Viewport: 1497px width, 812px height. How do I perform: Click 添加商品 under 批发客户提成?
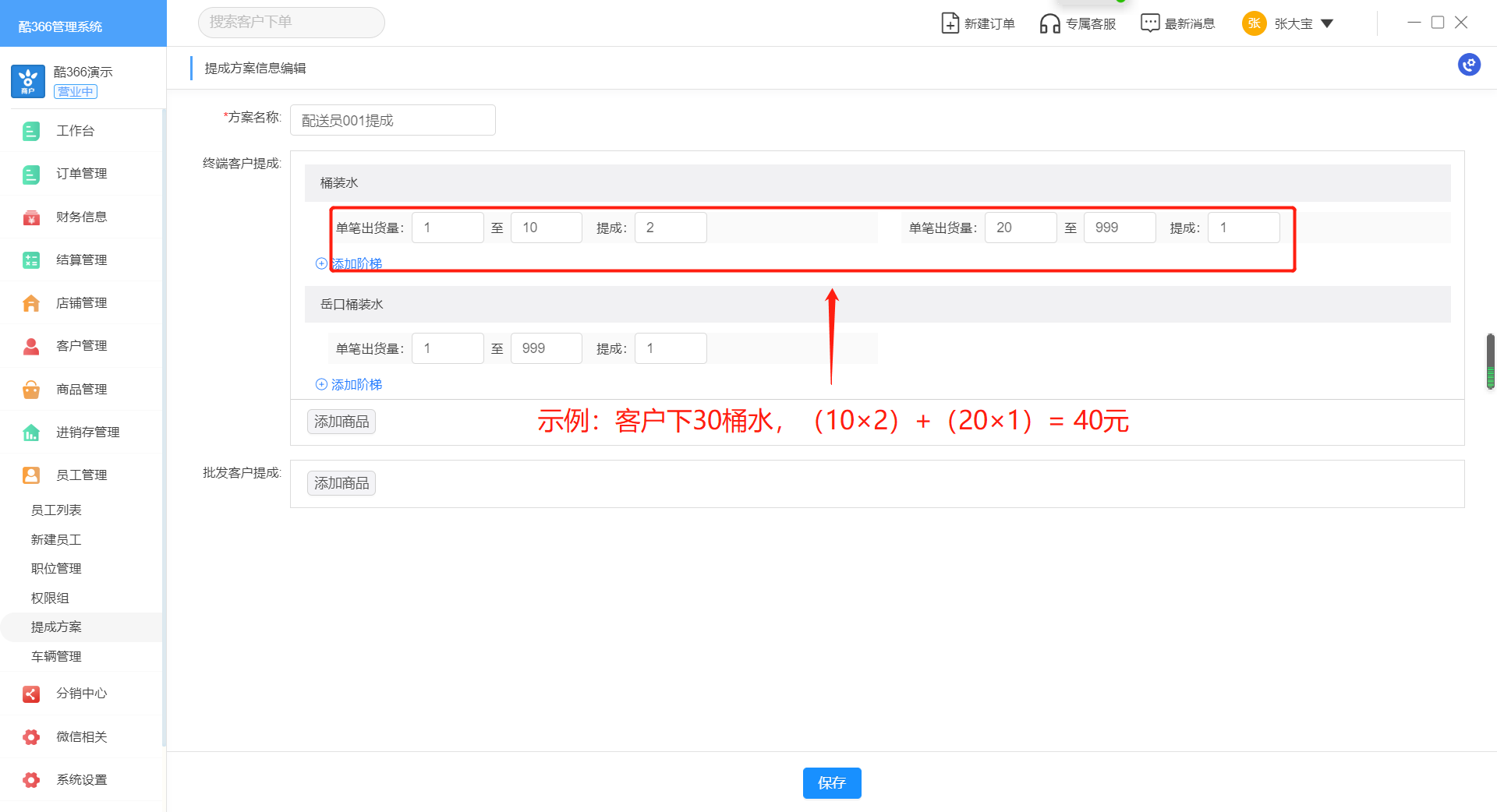pos(341,483)
